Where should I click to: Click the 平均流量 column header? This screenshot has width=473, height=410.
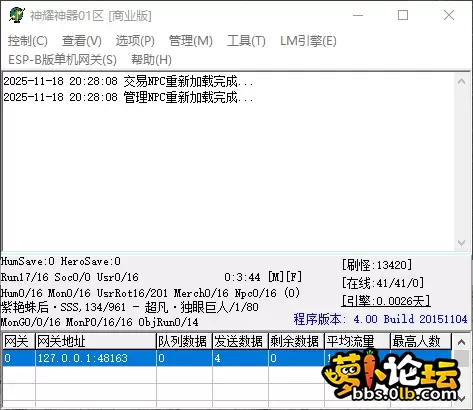pos(357,341)
